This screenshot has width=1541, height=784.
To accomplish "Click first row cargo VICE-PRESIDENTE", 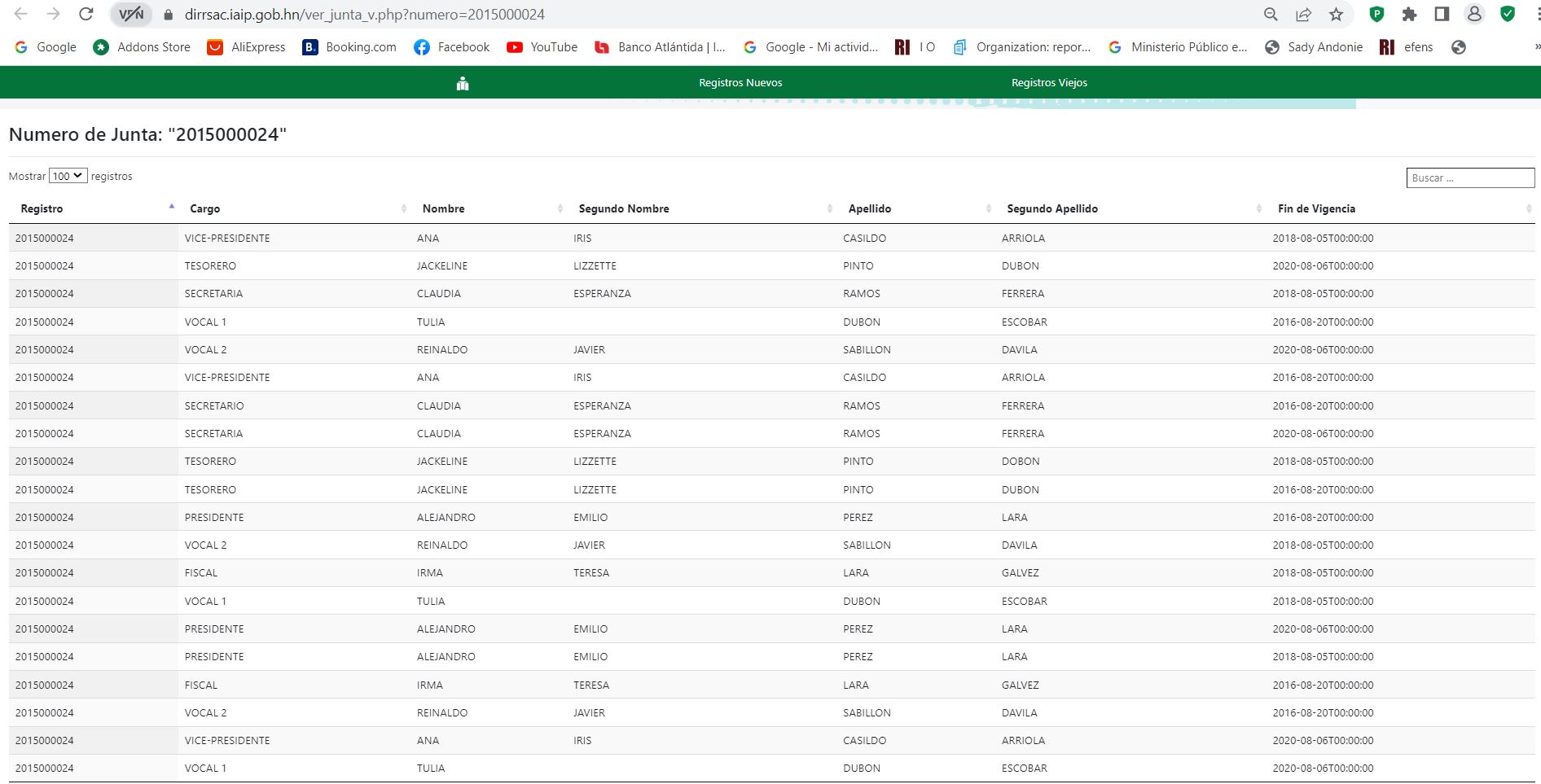I will [227, 239].
